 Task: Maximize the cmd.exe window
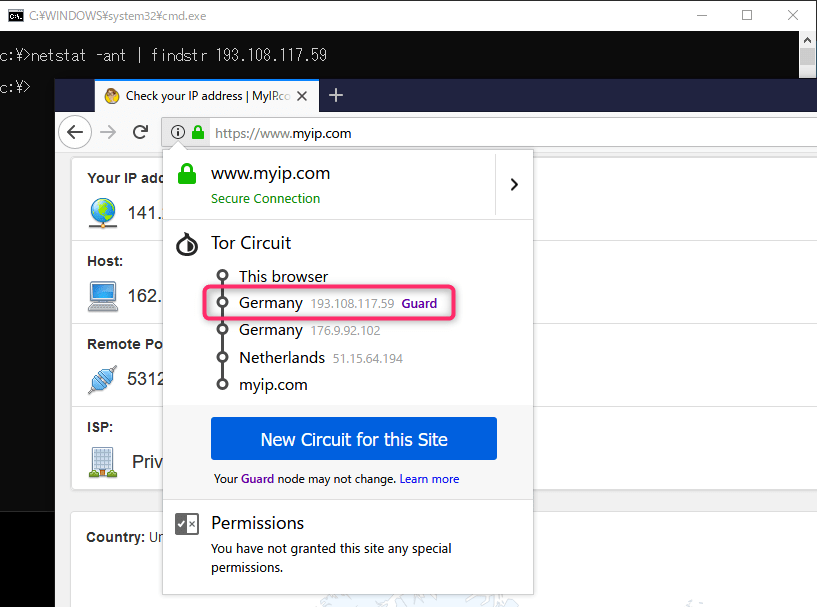(x=747, y=16)
